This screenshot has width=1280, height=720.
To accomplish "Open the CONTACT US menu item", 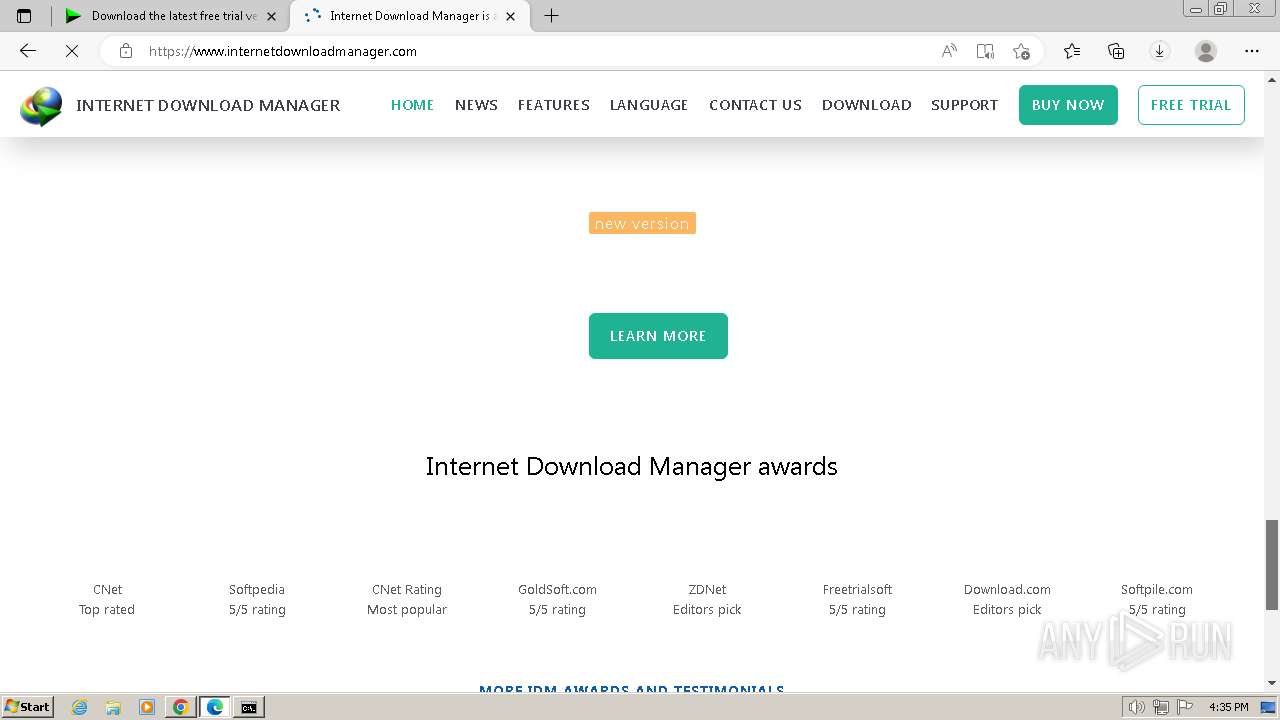I will 755,105.
